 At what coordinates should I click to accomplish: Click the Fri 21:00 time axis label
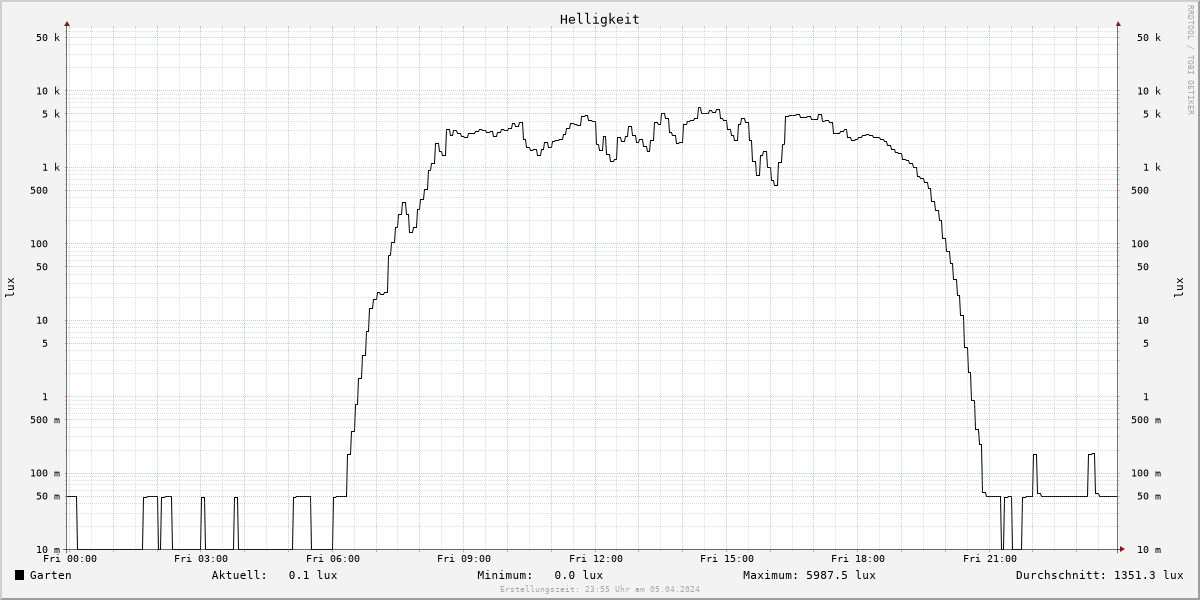990,559
